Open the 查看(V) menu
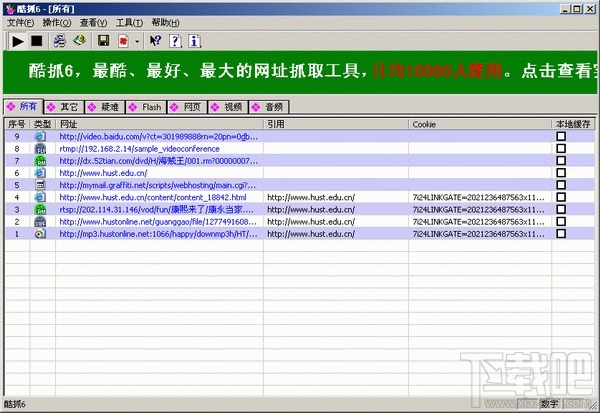Viewport: 600px width, 413px height. [93, 23]
